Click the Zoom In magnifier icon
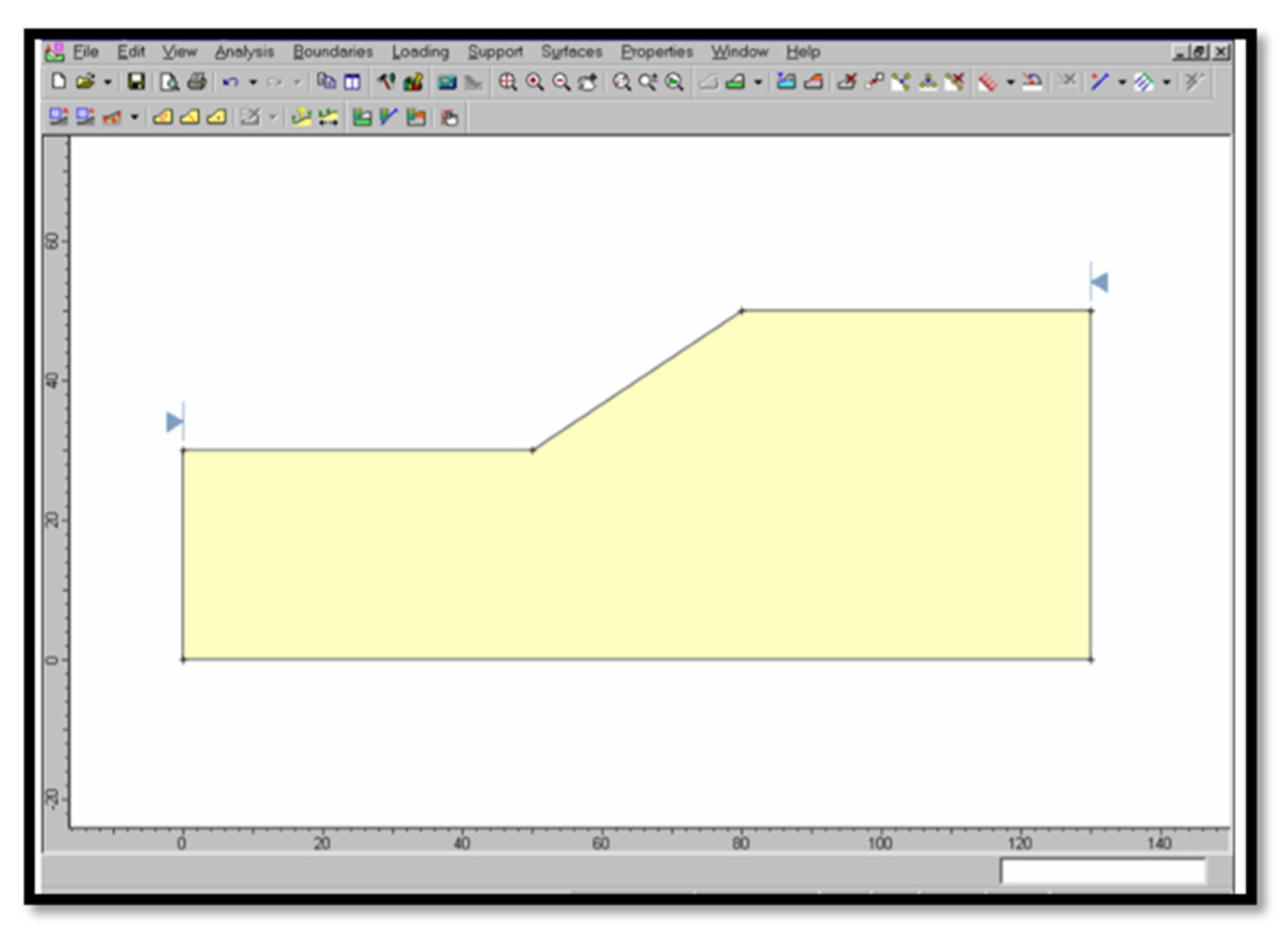Viewport: 1288px width, 936px height. [x=534, y=82]
